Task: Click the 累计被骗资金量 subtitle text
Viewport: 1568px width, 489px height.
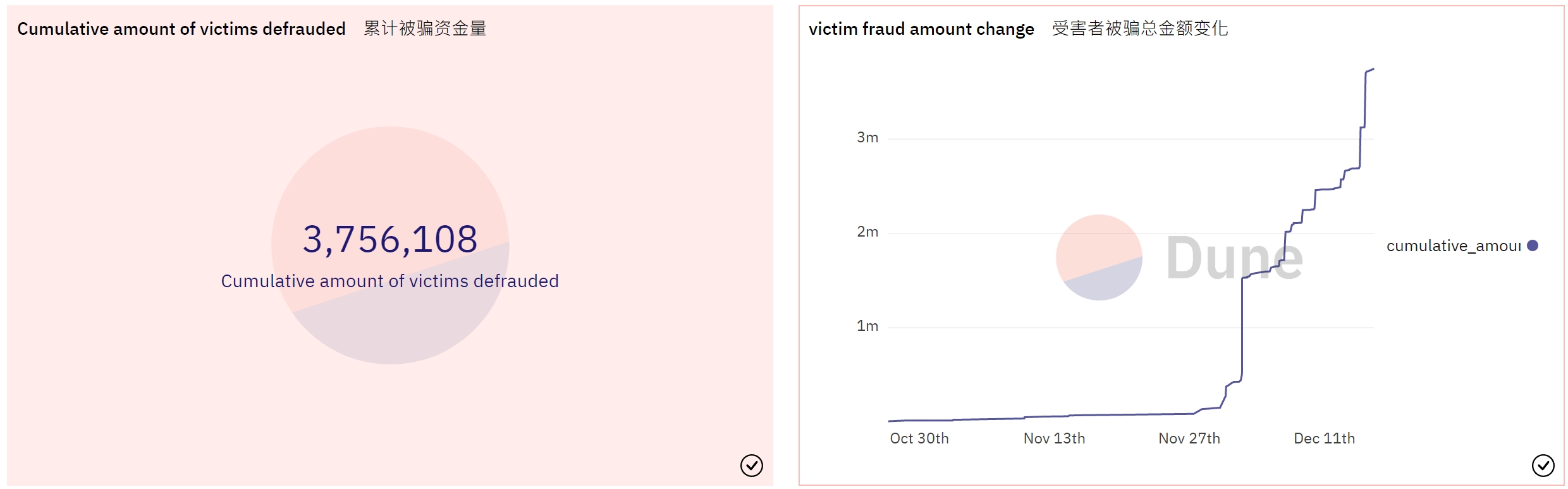Action: 425,28
